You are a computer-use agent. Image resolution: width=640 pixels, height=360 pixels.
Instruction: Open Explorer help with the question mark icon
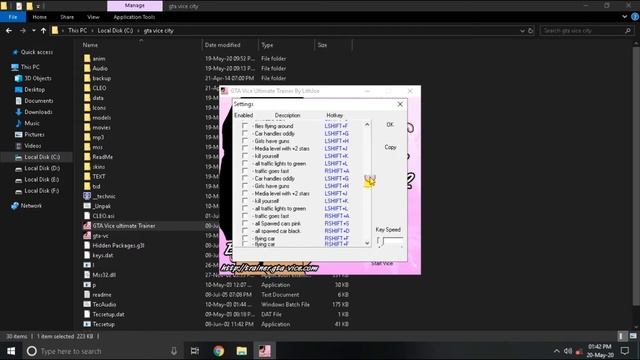point(635,17)
